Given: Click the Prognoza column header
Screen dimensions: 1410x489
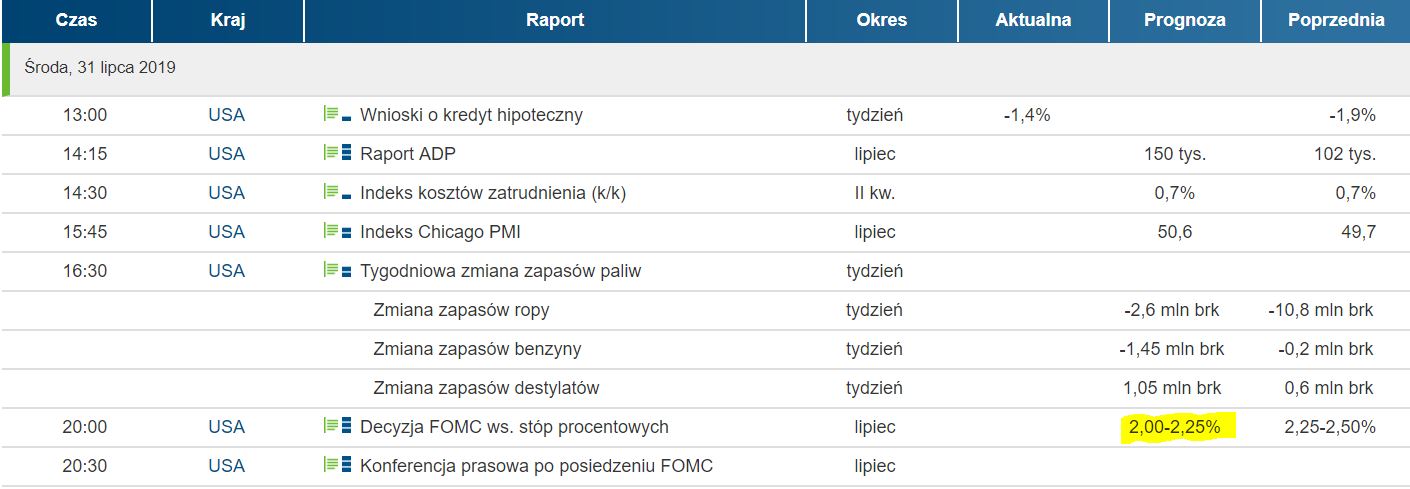Looking at the screenshot, I should pos(1185,20).
